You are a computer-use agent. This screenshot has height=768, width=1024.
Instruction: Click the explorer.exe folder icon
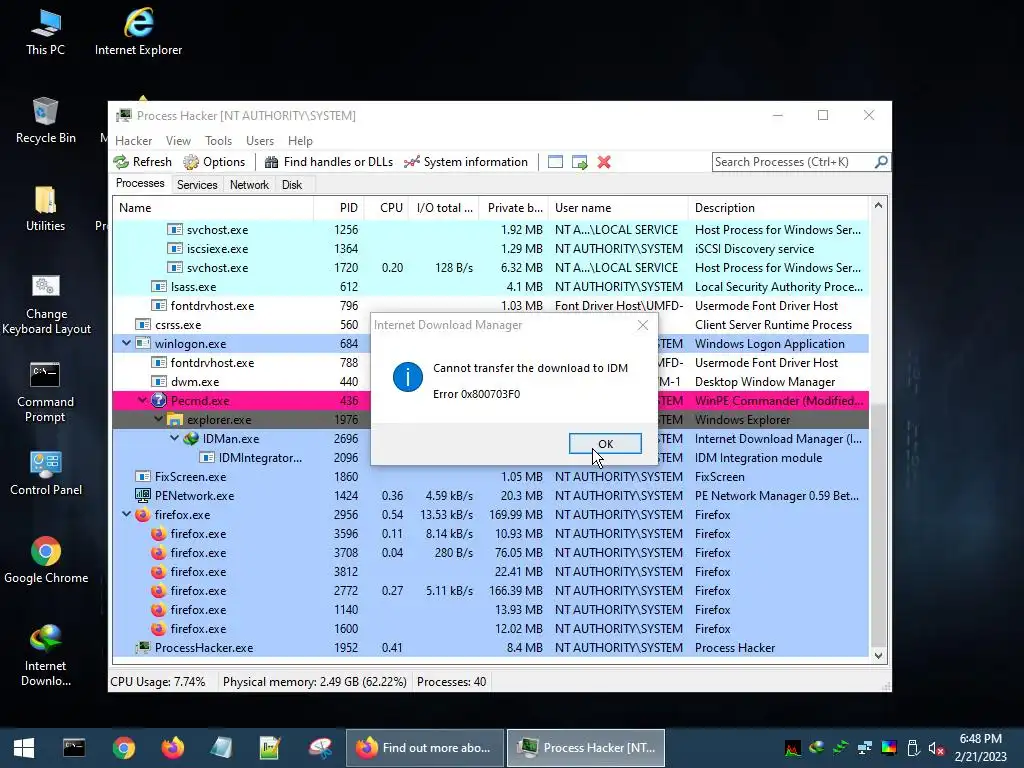click(174, 419)
